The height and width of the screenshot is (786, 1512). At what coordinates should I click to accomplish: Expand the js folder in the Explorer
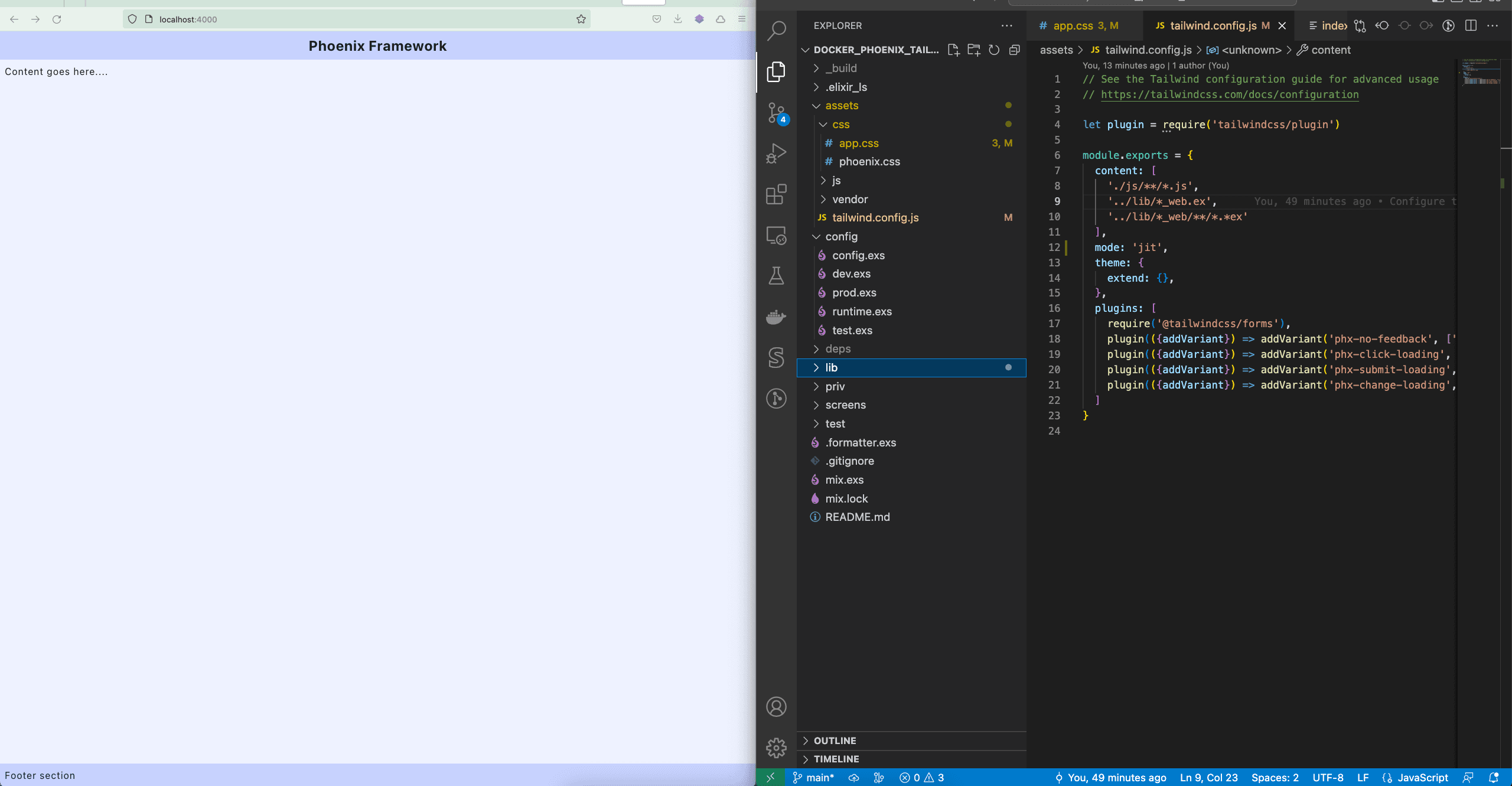(x=836, y=180)
